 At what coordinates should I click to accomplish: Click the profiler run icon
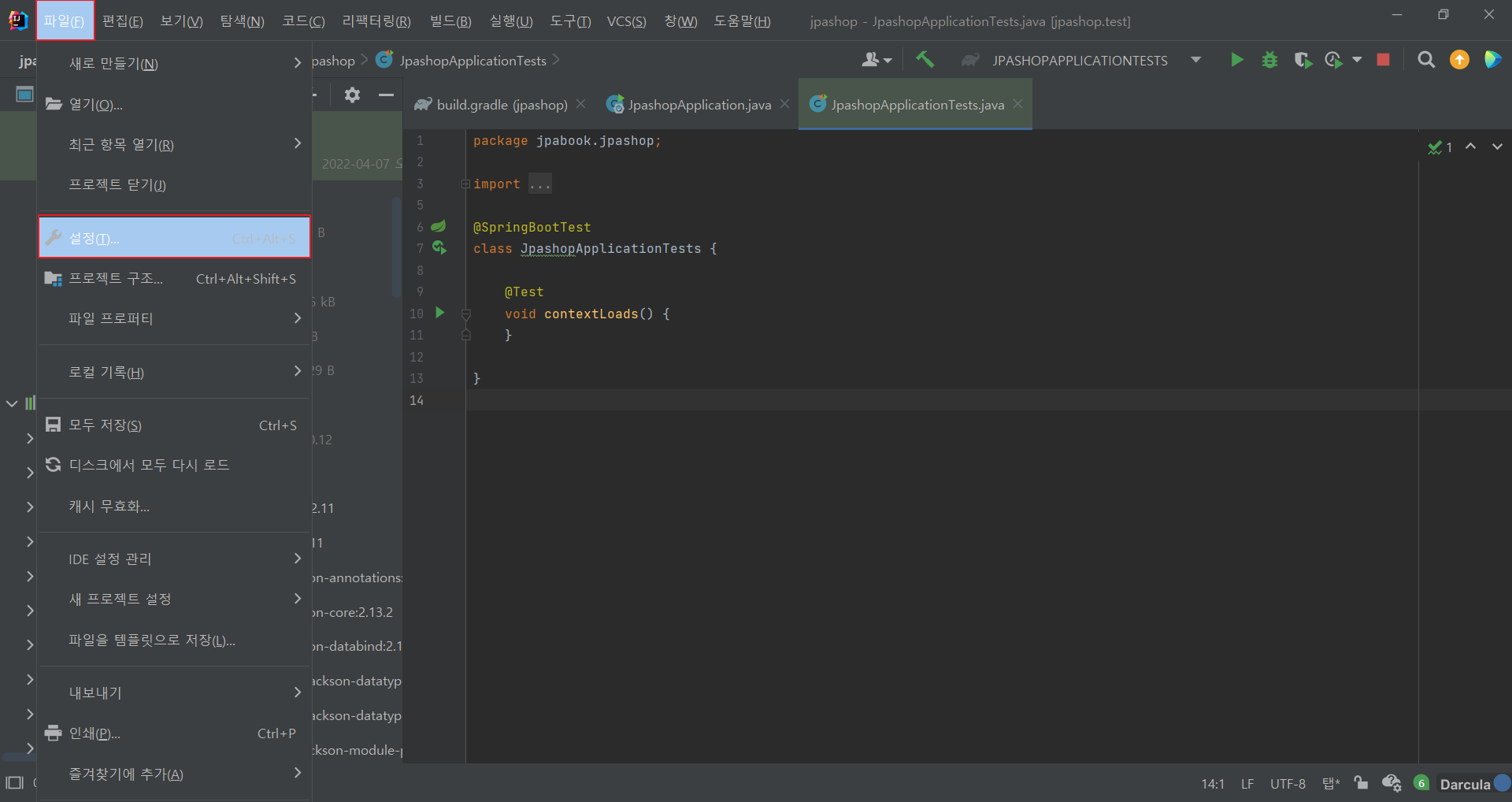pos(1333,60)
